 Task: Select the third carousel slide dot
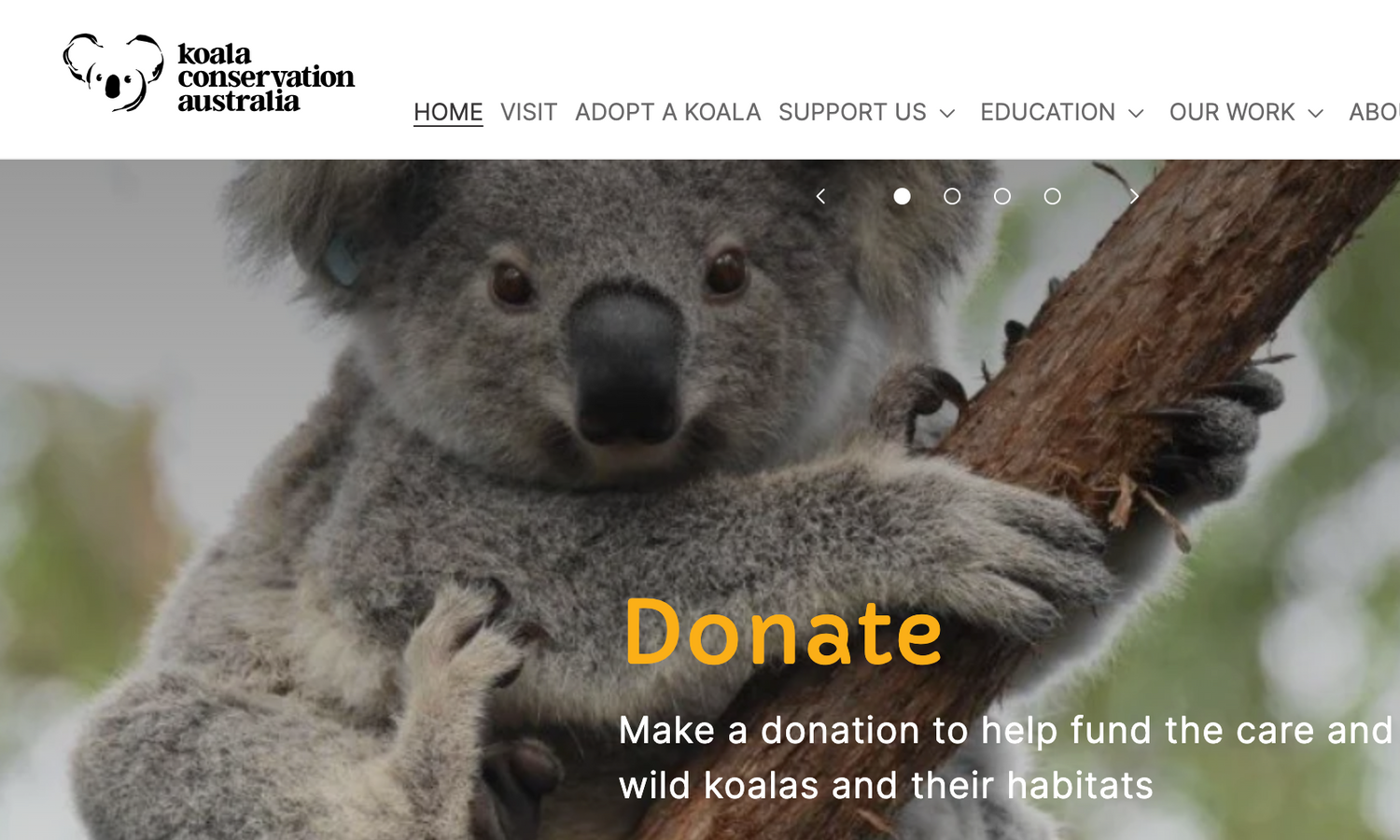[x=1002, y=196]
